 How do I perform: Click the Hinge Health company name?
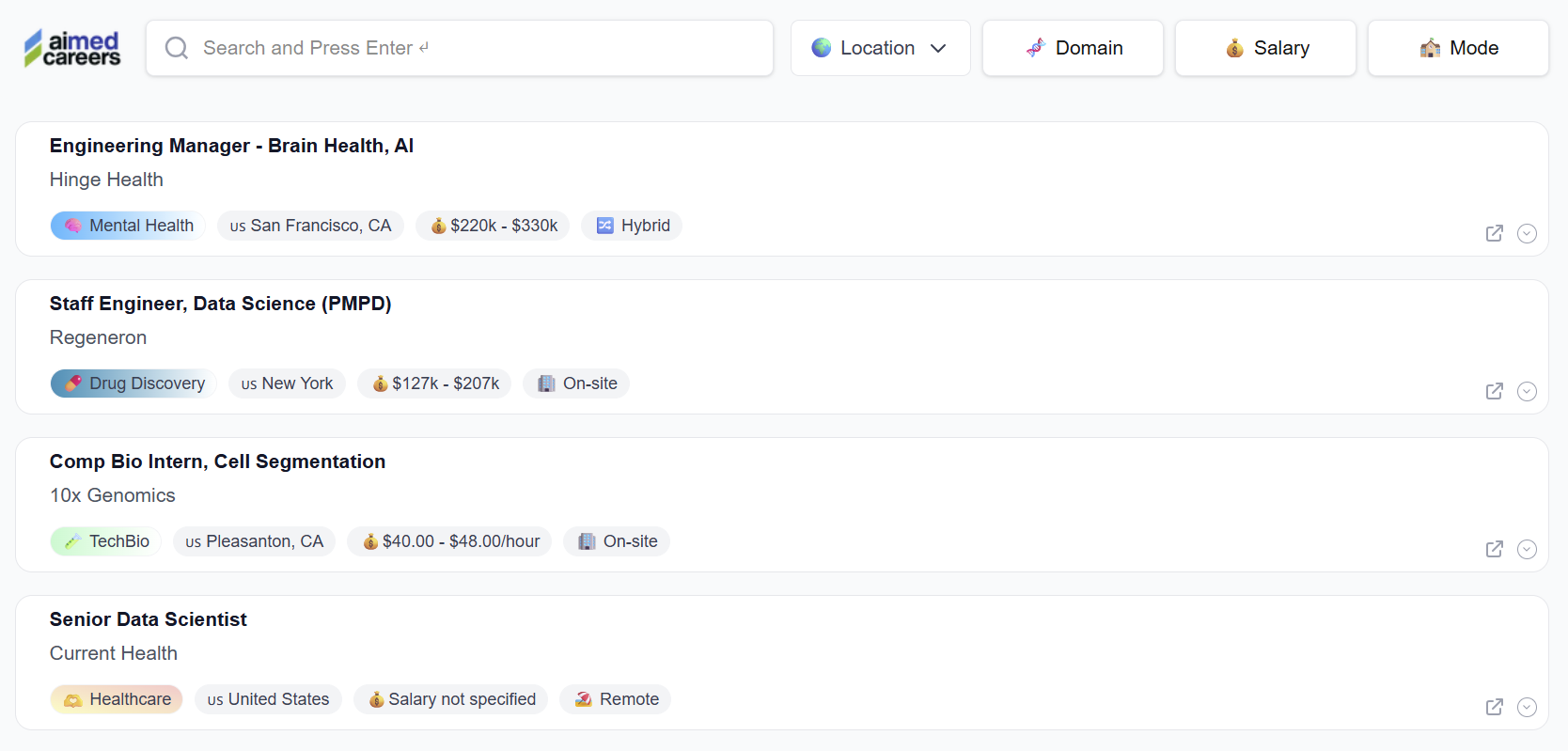point(106,180)
